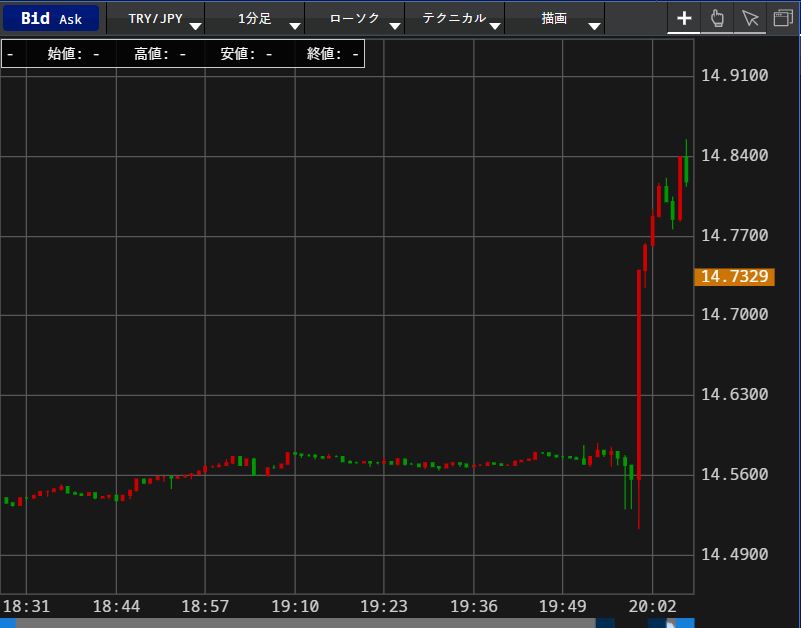The height and width of the screenshot is (628, 801).
Task: Click the 14.7000 price axis label
Action: (x=735, y=314)
